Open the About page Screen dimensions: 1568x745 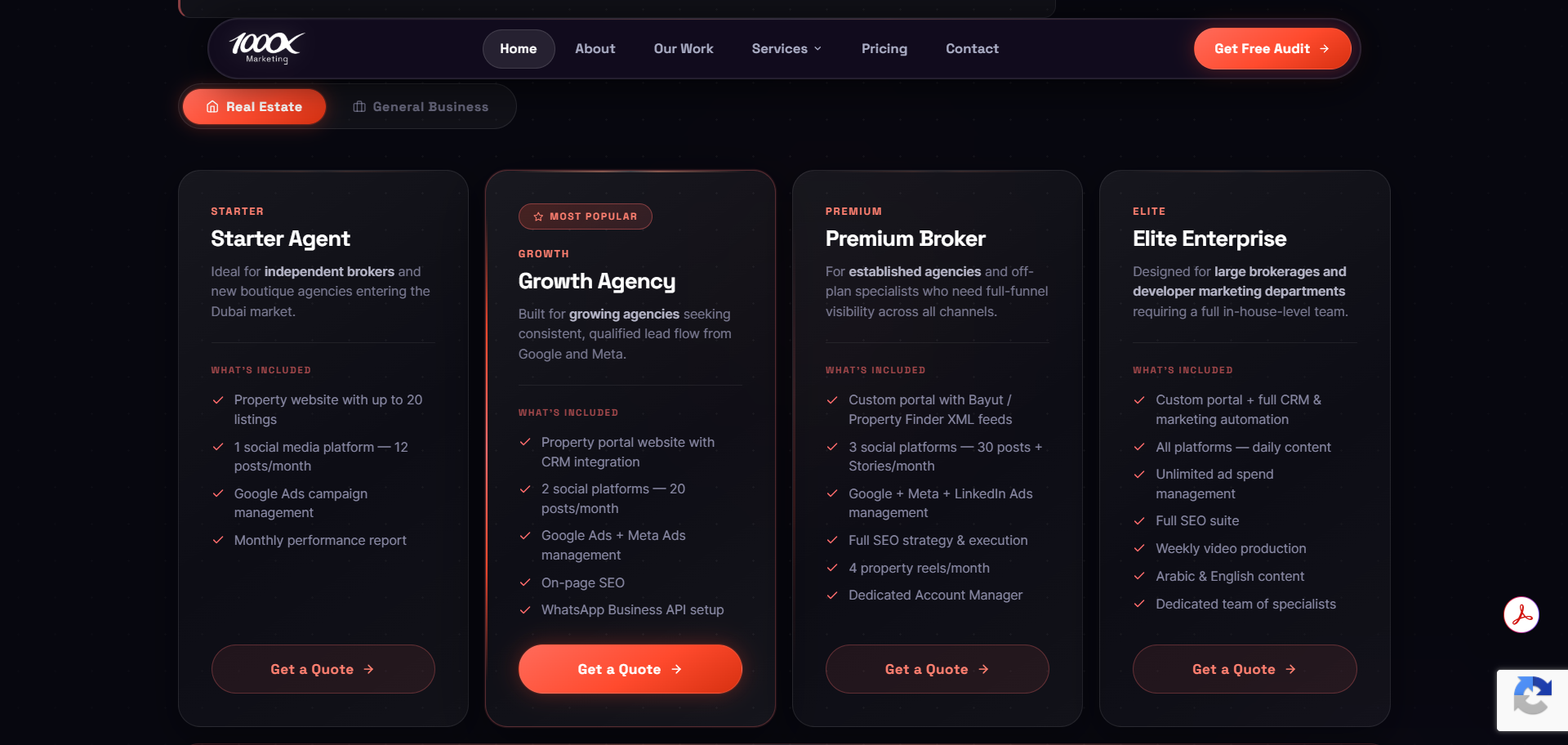[x=595, y=49]
